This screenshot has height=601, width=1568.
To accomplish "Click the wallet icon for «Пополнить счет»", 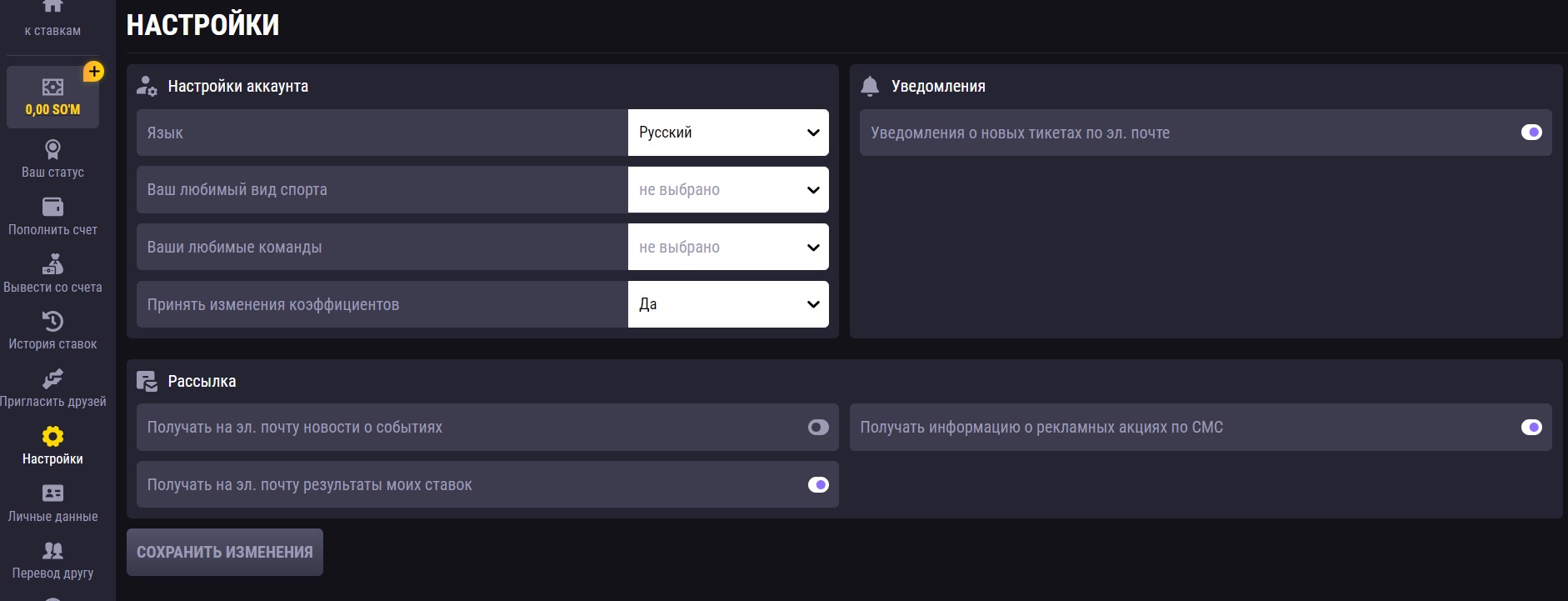I will 52,207.
